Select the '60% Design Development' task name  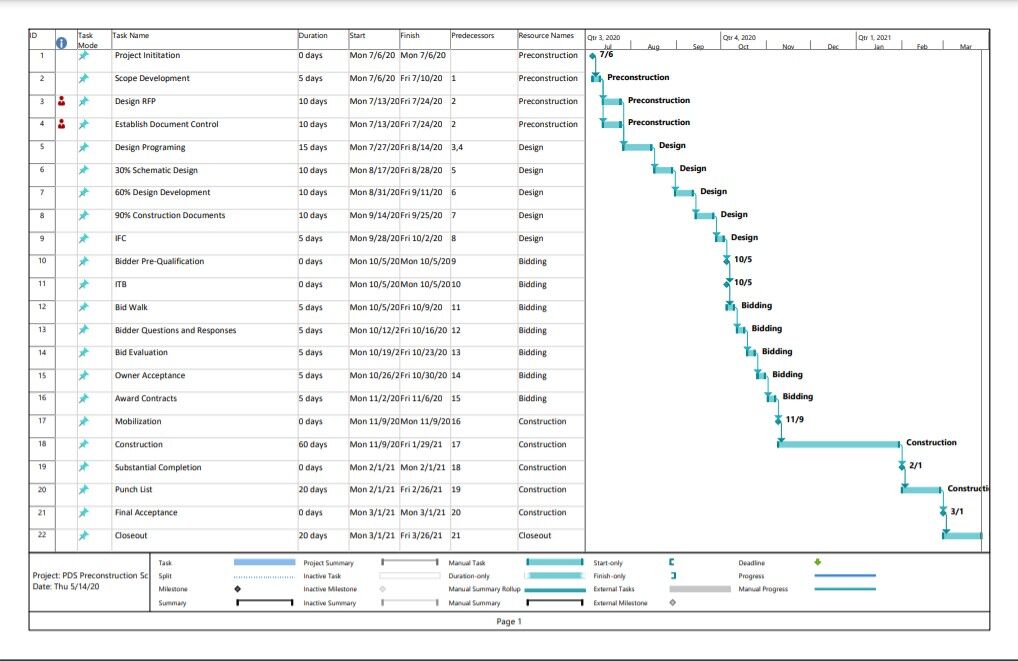(x=162, y=193)
